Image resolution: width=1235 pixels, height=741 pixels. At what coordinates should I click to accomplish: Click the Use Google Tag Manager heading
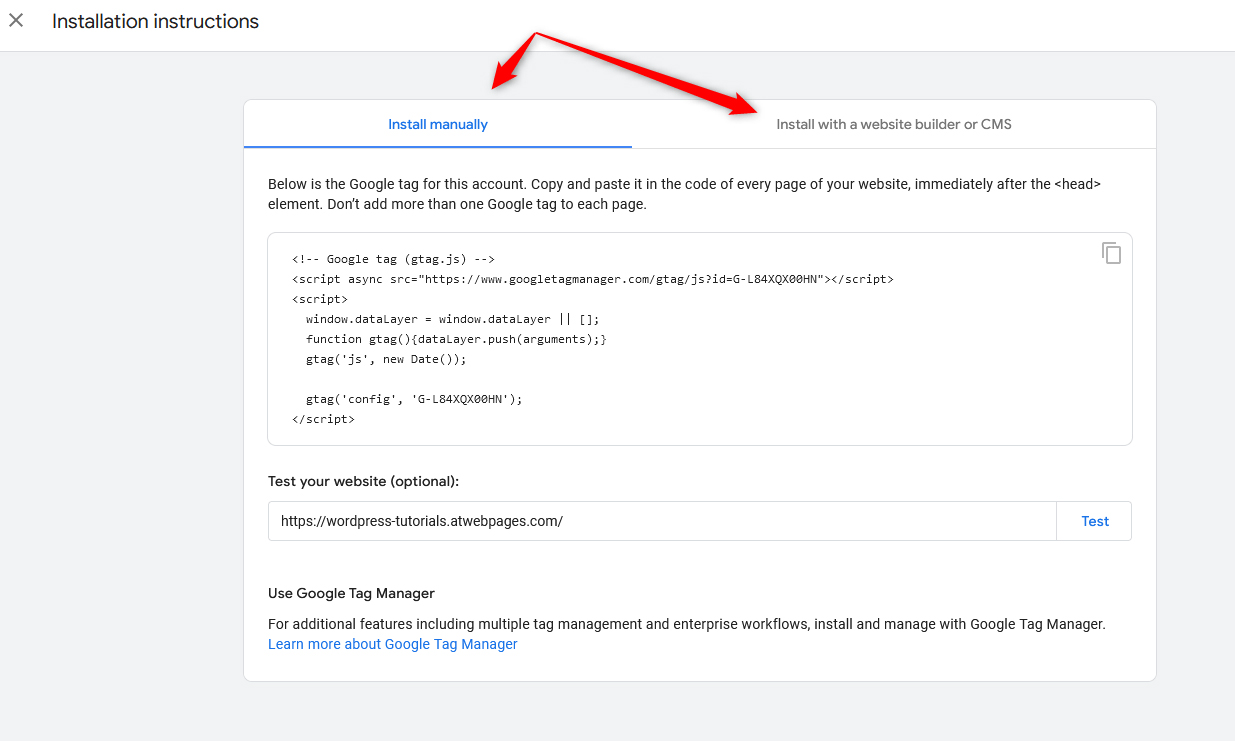351,593
